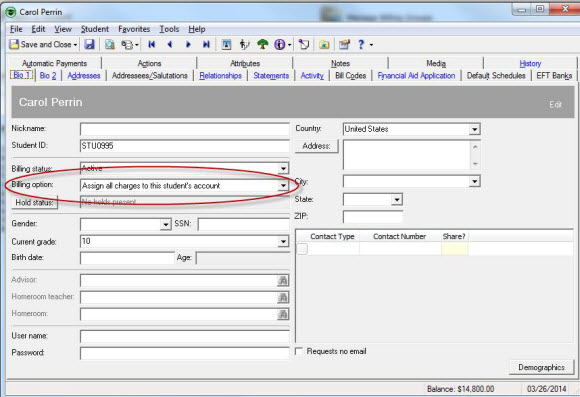Open the EFT Banks tab
The width and height of the screenshot is (580, 397).
click(554, 75)
